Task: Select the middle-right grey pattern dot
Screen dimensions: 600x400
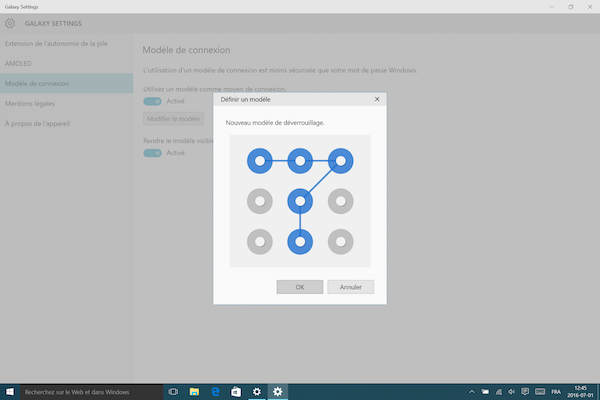Action: 341,201
